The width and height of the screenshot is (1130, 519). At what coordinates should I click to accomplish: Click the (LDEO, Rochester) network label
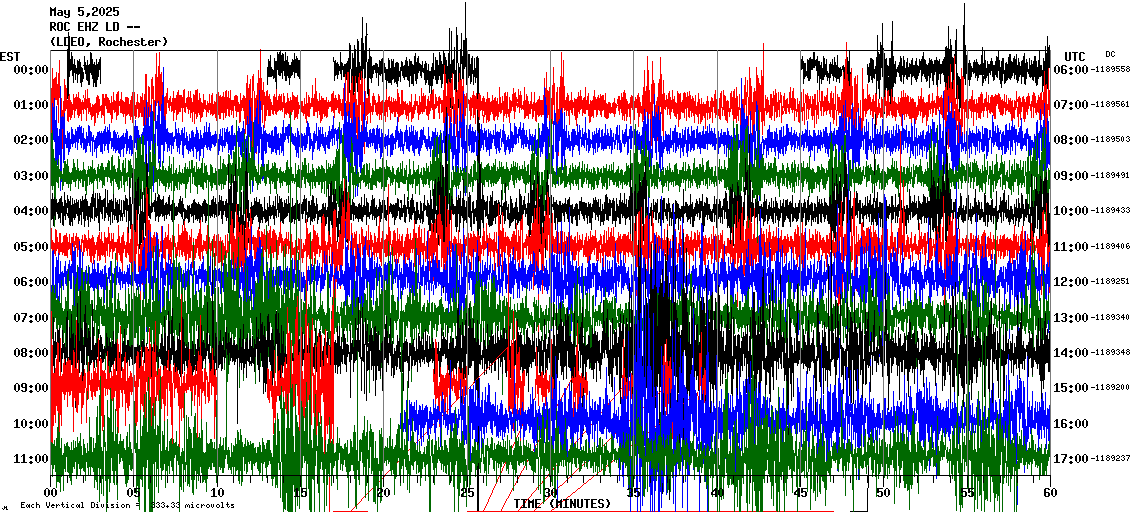(109, 41)
